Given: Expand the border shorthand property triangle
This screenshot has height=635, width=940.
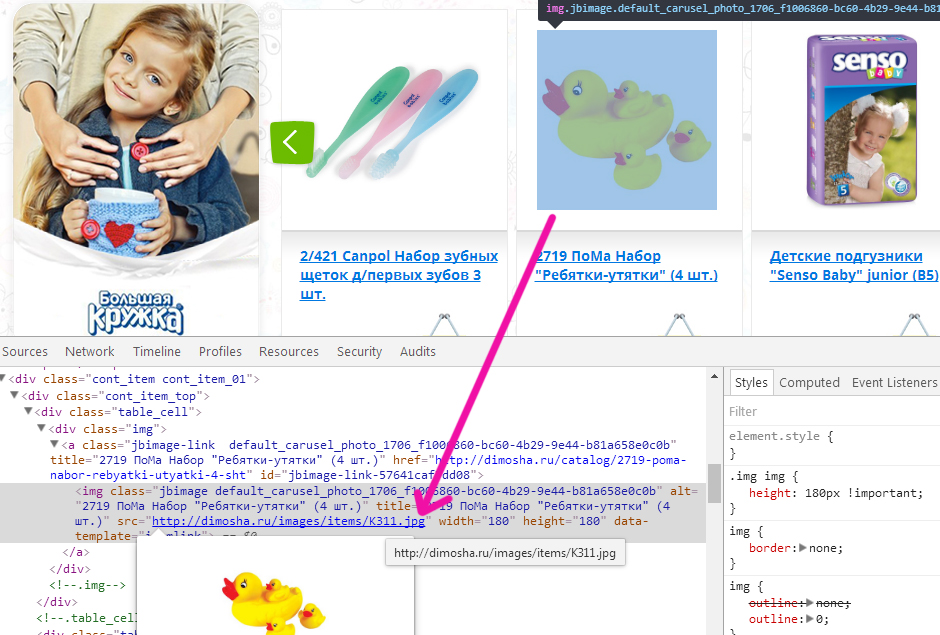Looking at the screenshot, I should pyautogui.click(x=803, y=548).
